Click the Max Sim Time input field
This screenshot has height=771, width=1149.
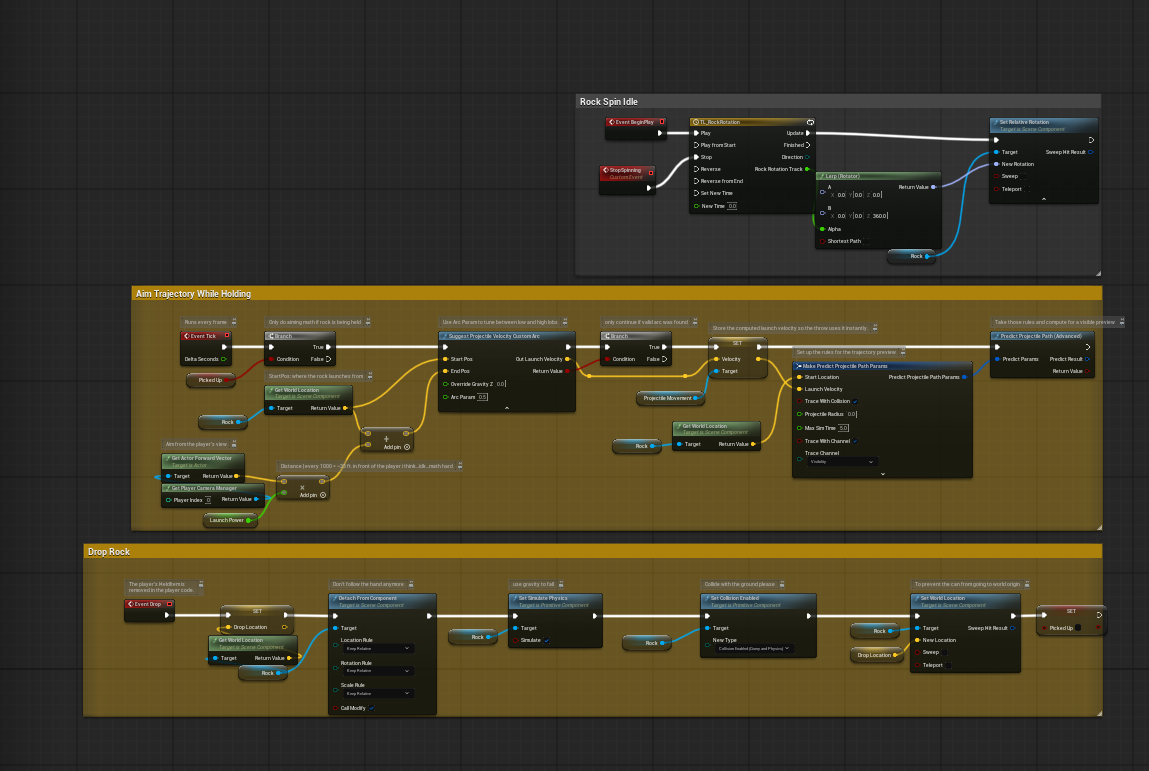point(844,427)
